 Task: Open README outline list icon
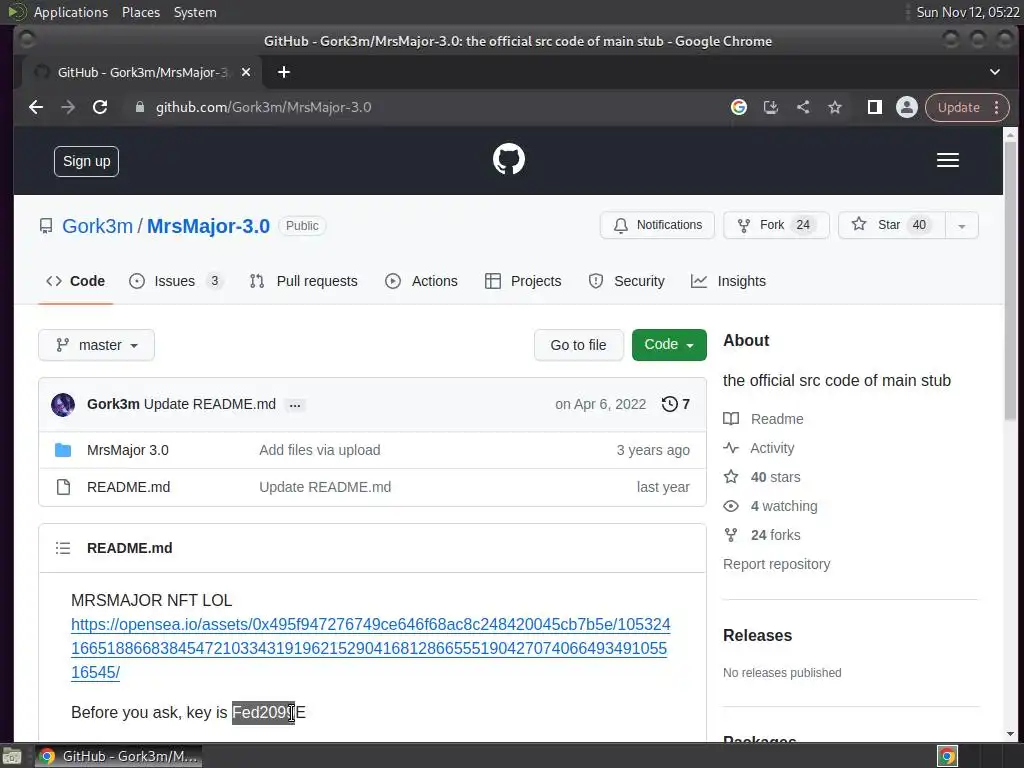coord(63,548)
